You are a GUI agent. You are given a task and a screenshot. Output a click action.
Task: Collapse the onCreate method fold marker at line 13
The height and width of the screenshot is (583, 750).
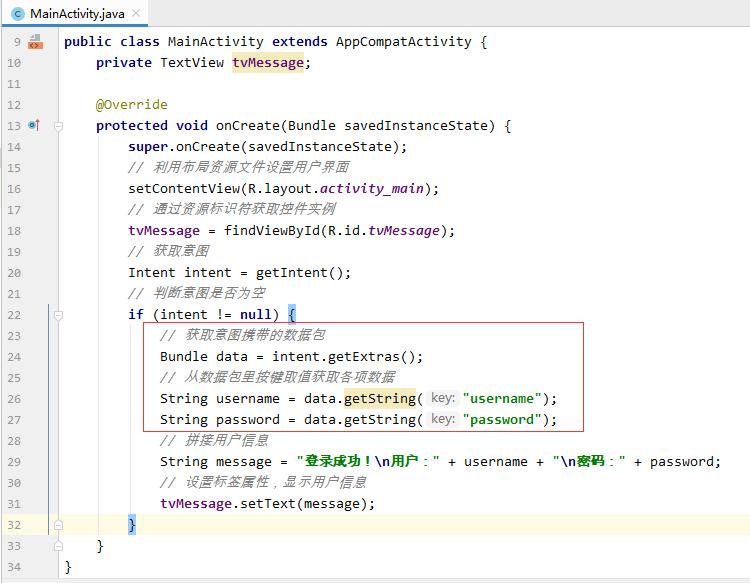[x=58, y=126]
